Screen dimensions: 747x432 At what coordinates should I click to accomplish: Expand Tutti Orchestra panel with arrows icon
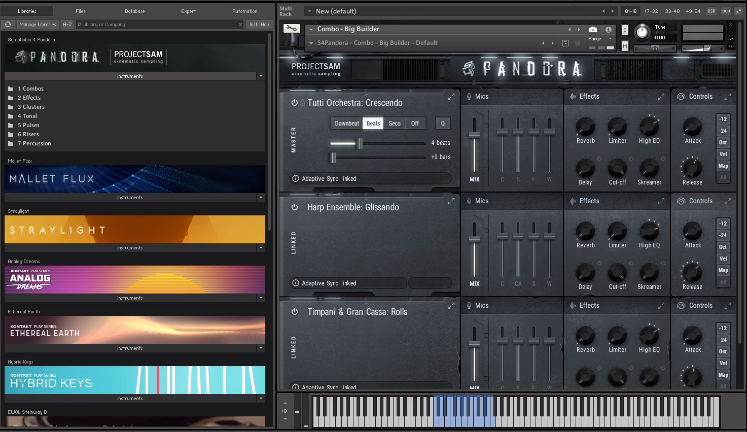pyautogui.click(x=451, y=97)
